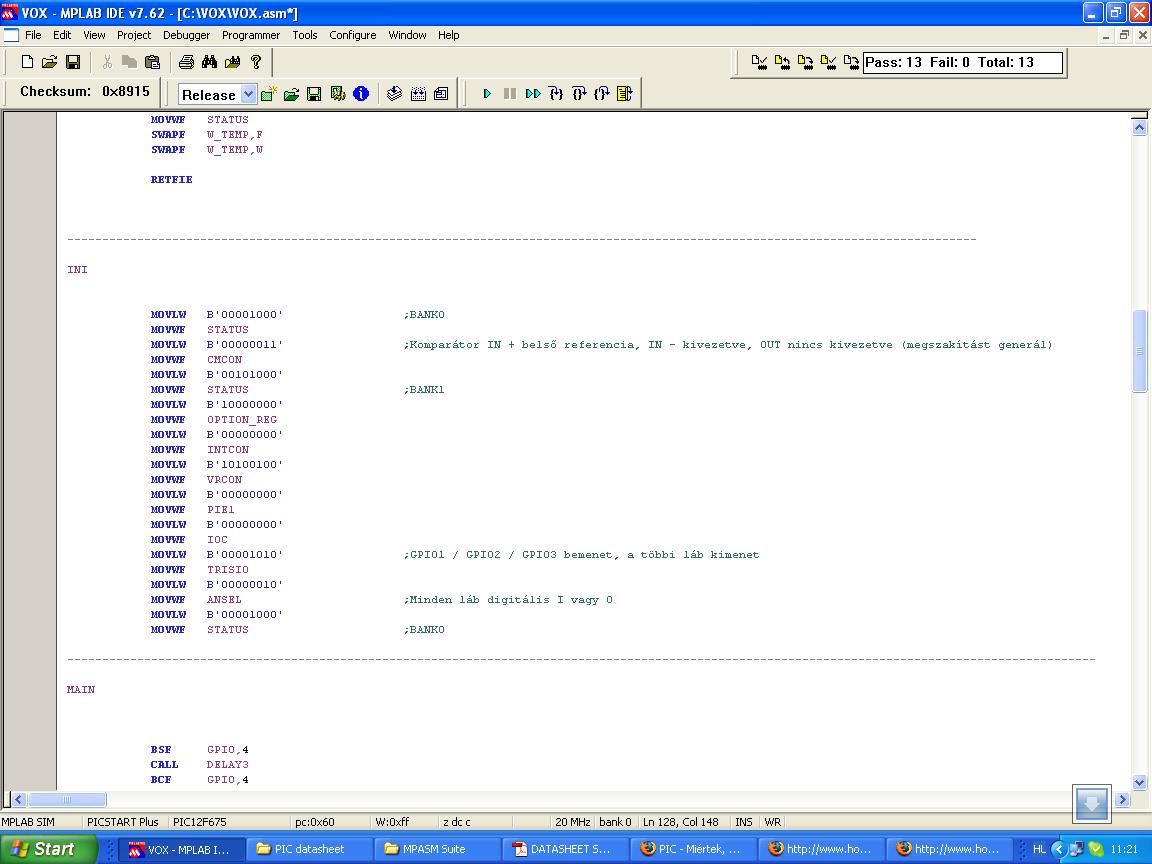The image size is (1152, 864).
Task: Click 'Ln 128, Col 148' in the status bar
Action: [680, 822]
